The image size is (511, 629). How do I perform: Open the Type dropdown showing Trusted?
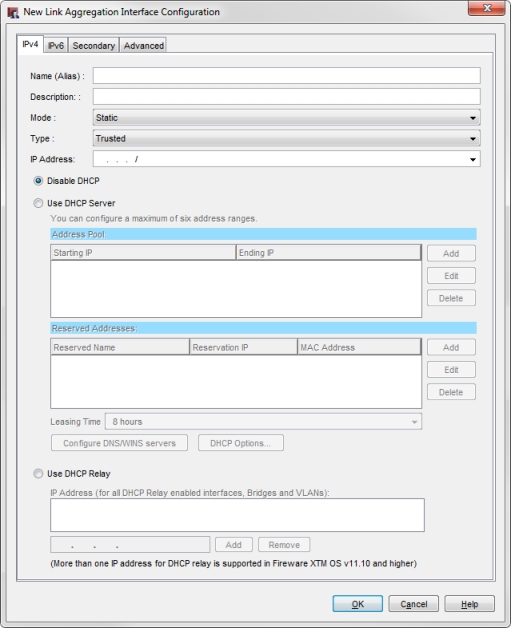(286, 138)
